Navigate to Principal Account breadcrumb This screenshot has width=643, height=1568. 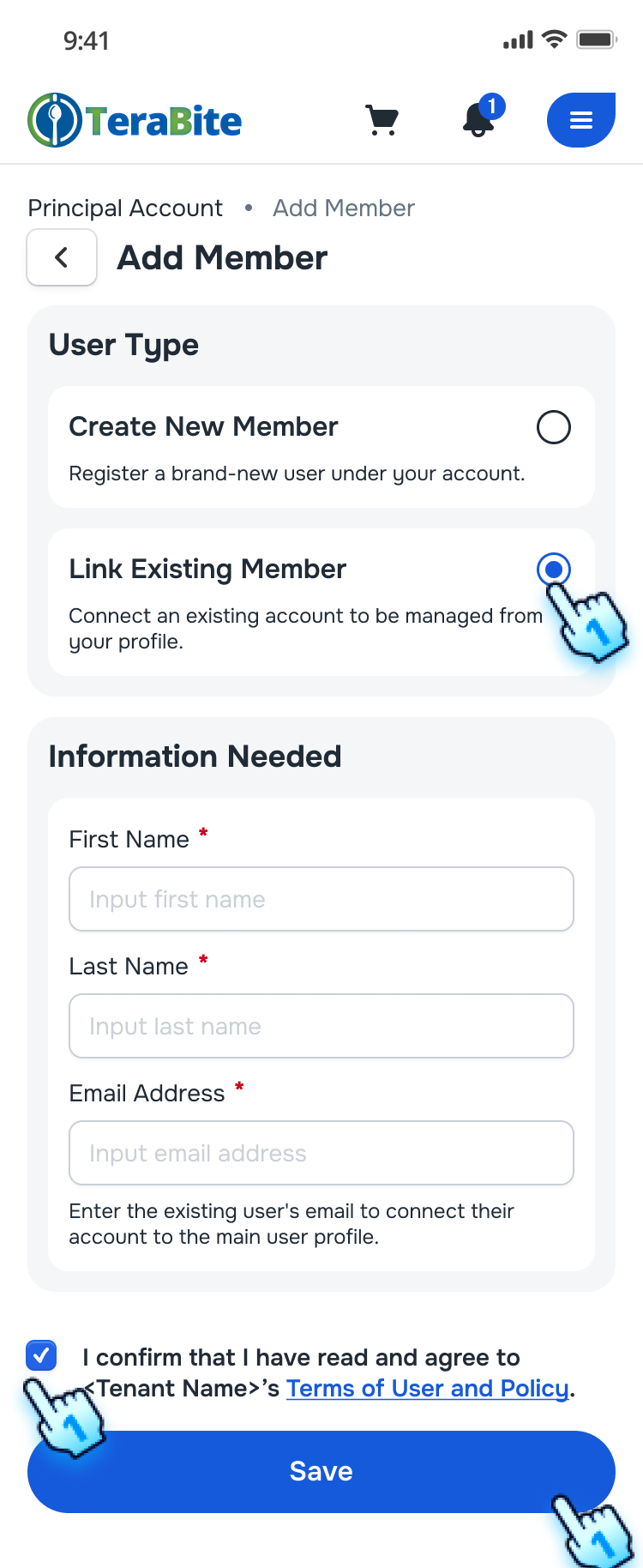(x=124, y=208)
